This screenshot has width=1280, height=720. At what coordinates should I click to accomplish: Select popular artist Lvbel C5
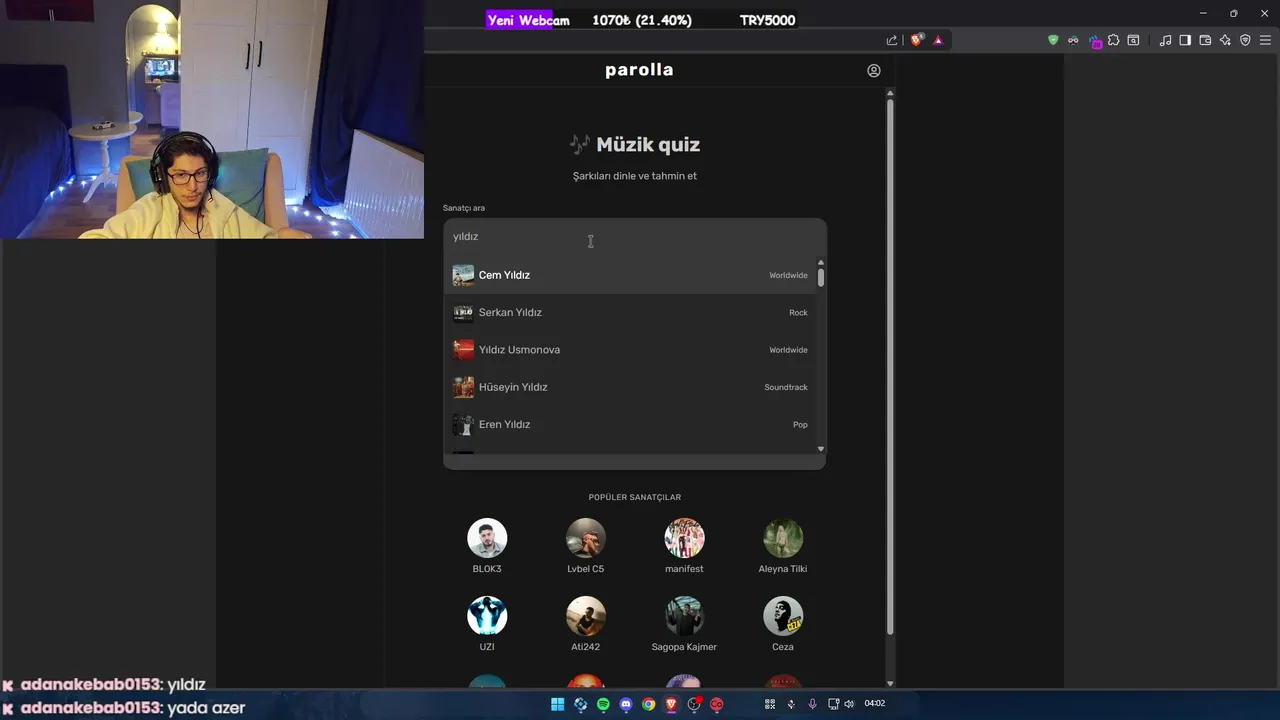pyautogui.click(x=585, y=546)
